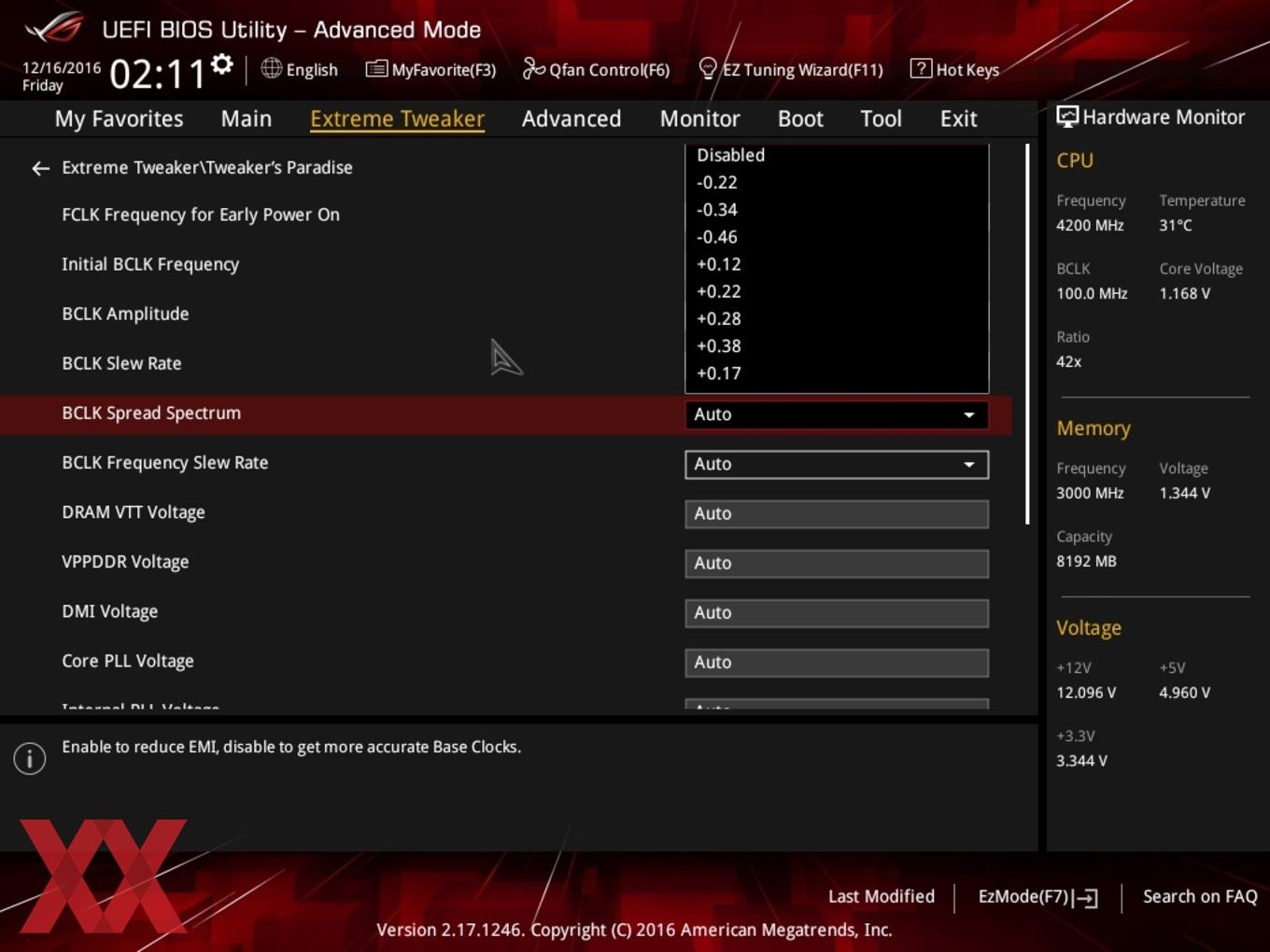1270x952 pixels.
Task: Click the globe language icon
Action: [x=271, y=68]
